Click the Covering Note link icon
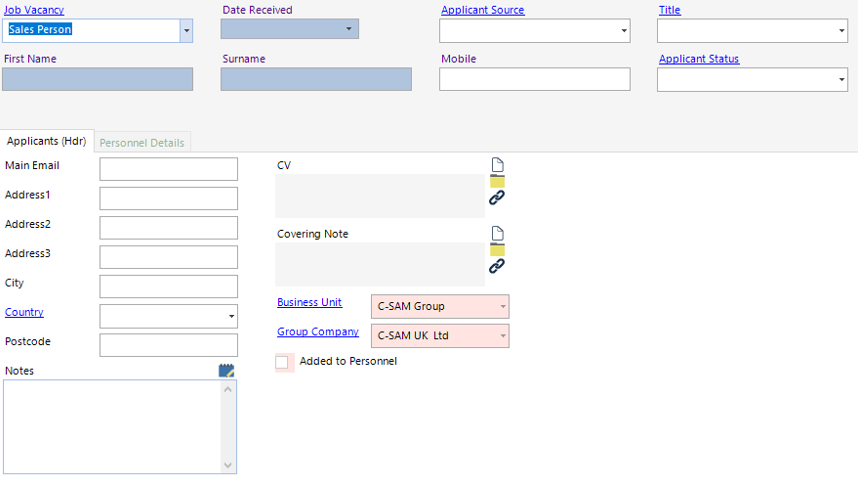The image size is (858, 483). click(x=497, y=266)
